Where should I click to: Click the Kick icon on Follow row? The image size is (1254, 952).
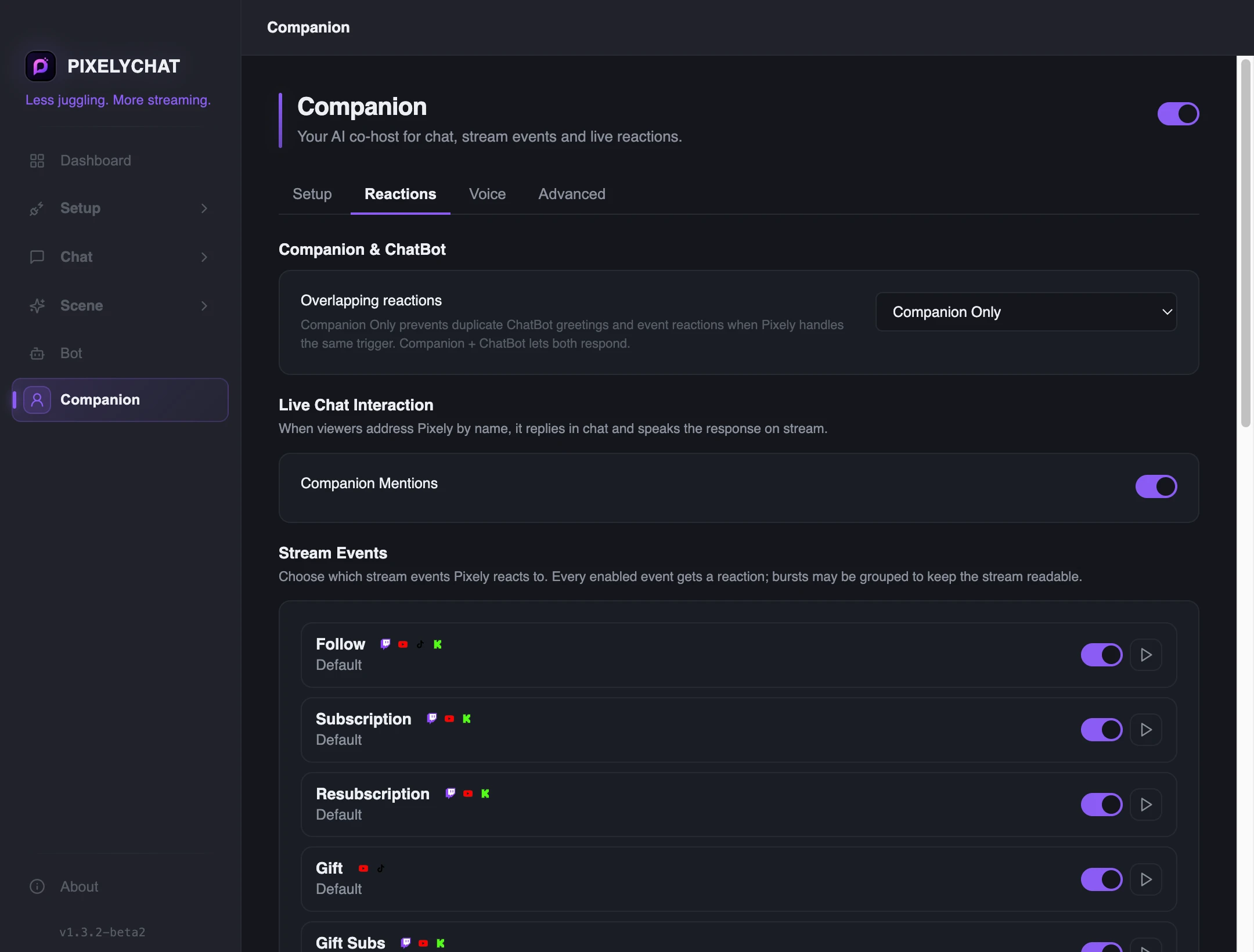point(438,644)
